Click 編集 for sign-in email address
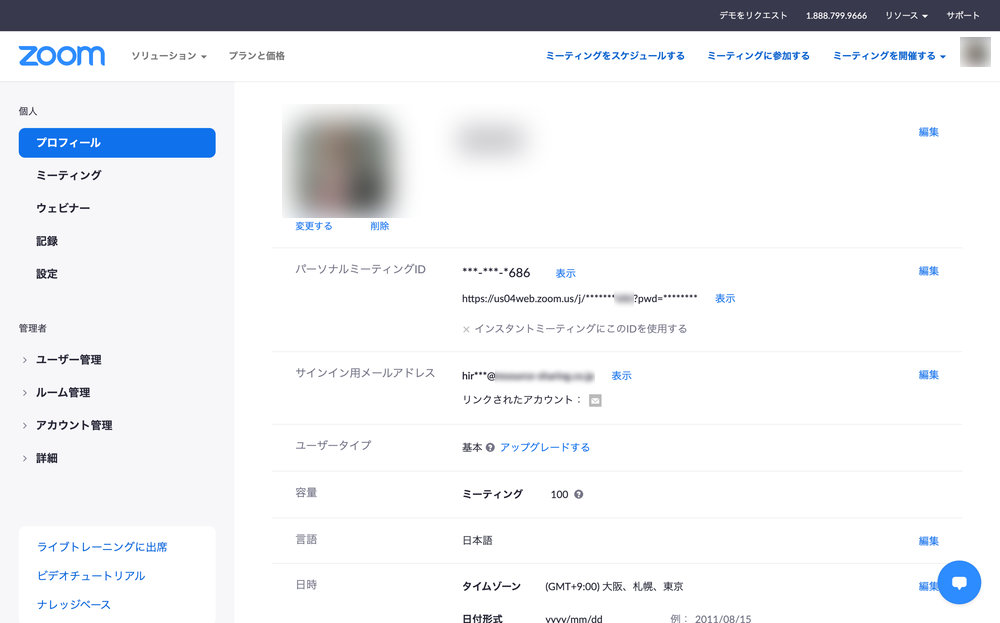 tap(929, 375)
